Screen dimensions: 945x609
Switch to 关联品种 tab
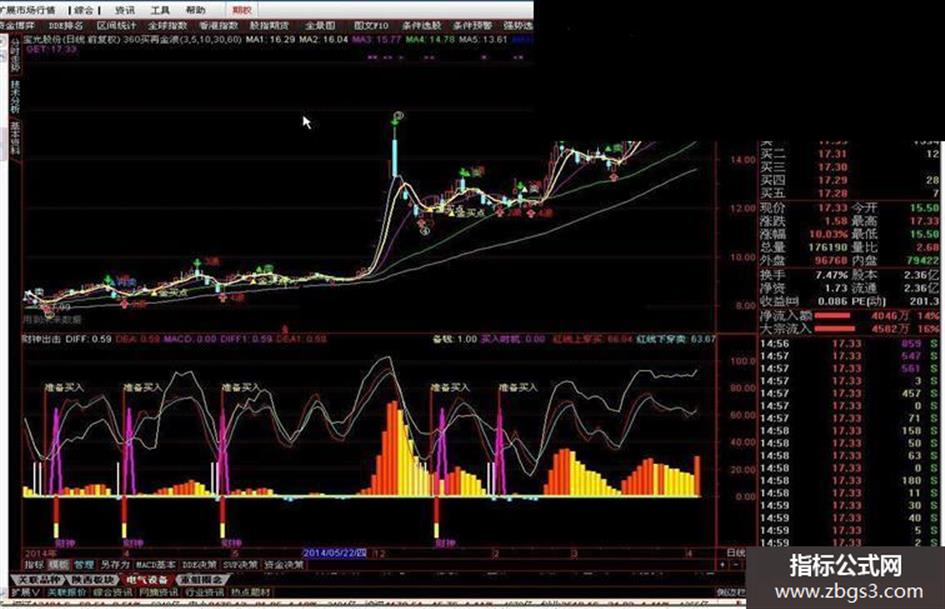[x=40, y=579]
